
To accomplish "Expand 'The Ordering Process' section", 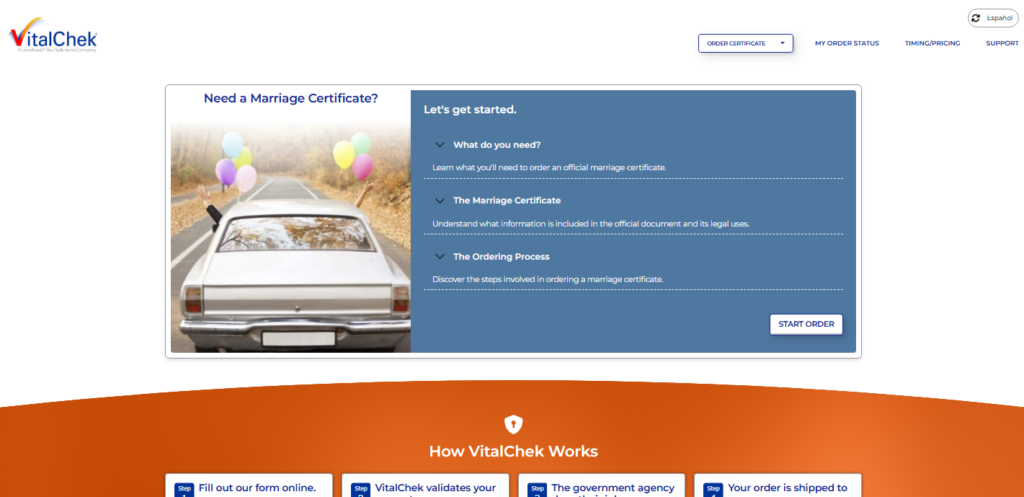I will 500,256.
